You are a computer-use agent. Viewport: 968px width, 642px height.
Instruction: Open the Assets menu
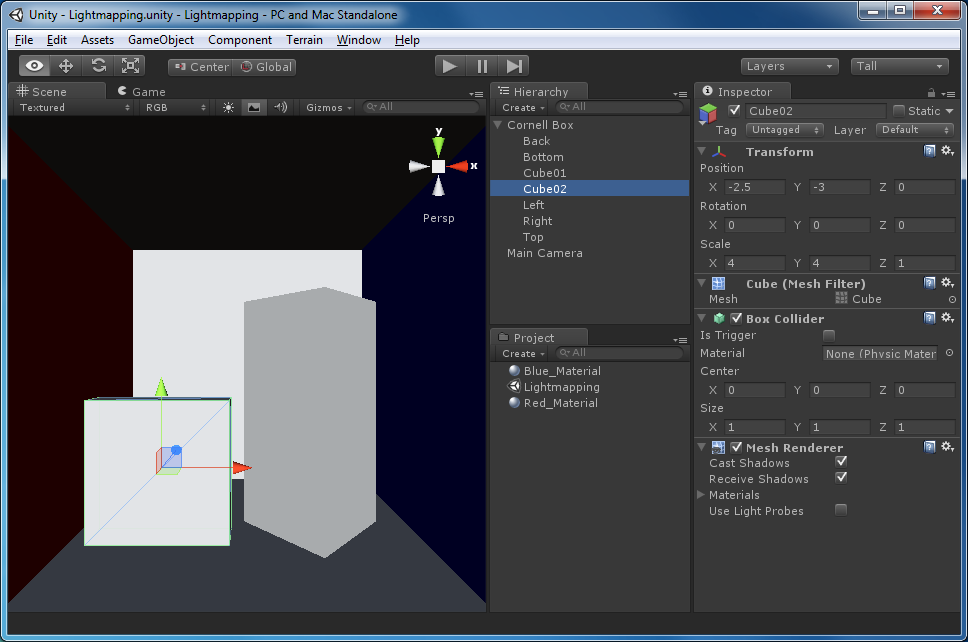coord(98,40)
